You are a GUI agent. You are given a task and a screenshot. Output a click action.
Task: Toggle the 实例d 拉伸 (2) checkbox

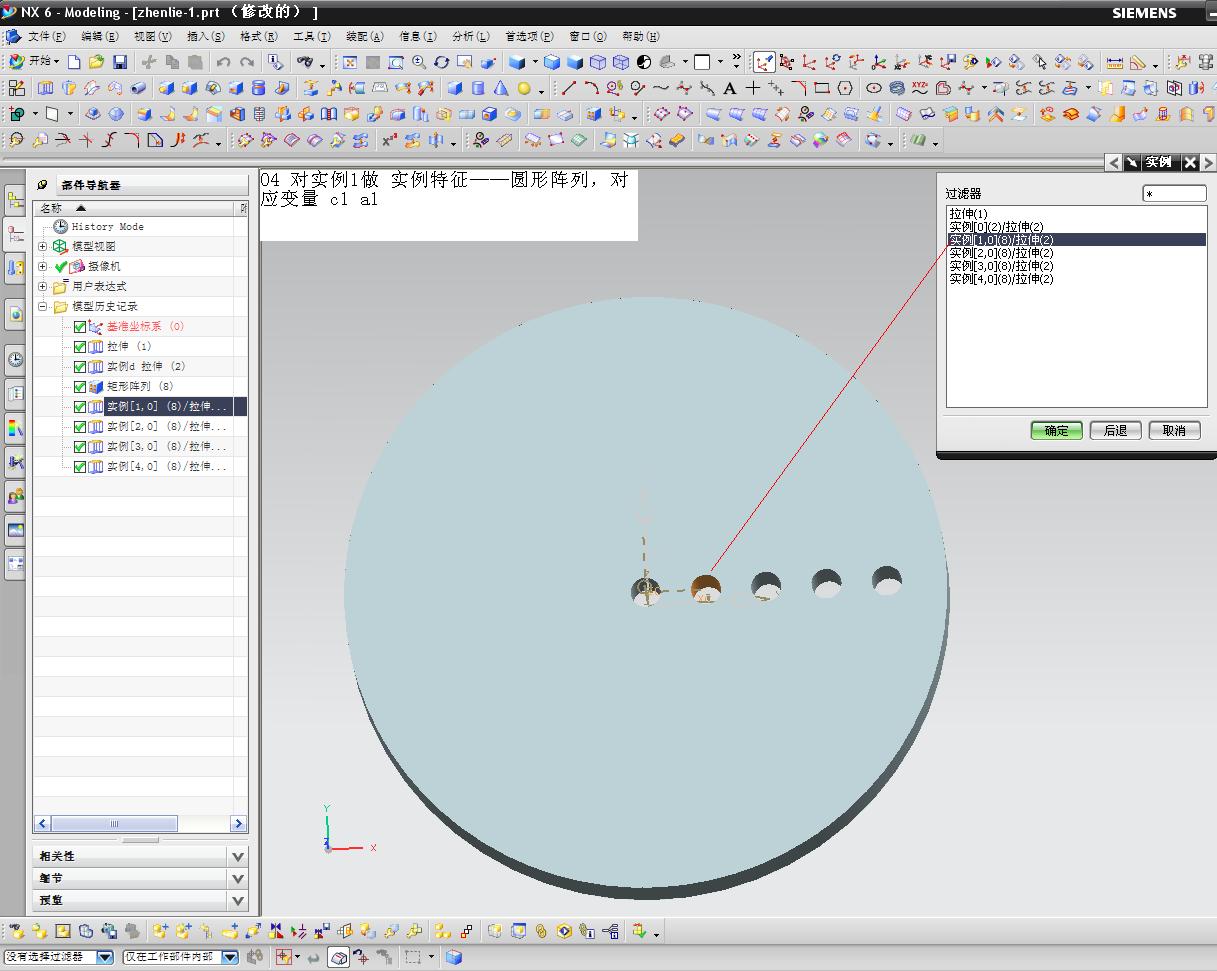click(80, 367)
